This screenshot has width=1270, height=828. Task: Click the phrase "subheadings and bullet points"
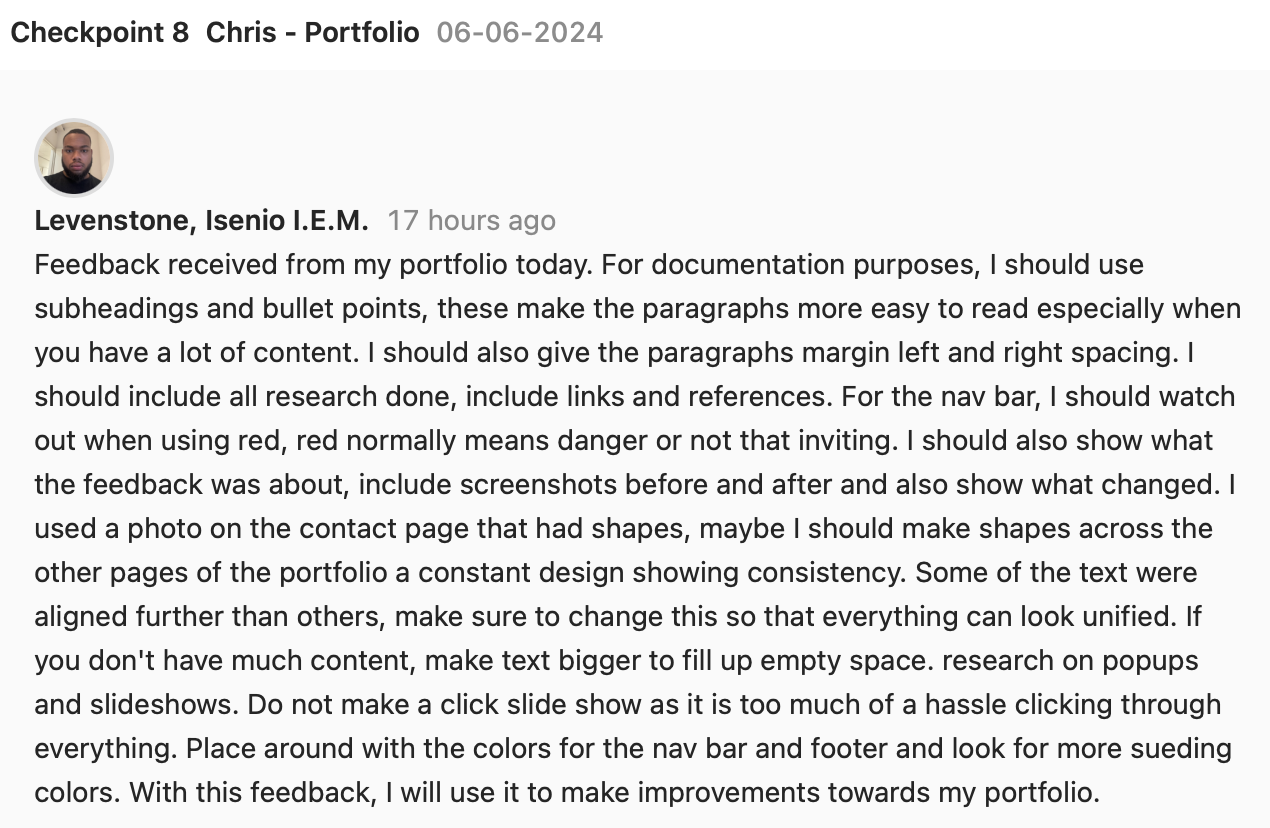coord(232,309)
